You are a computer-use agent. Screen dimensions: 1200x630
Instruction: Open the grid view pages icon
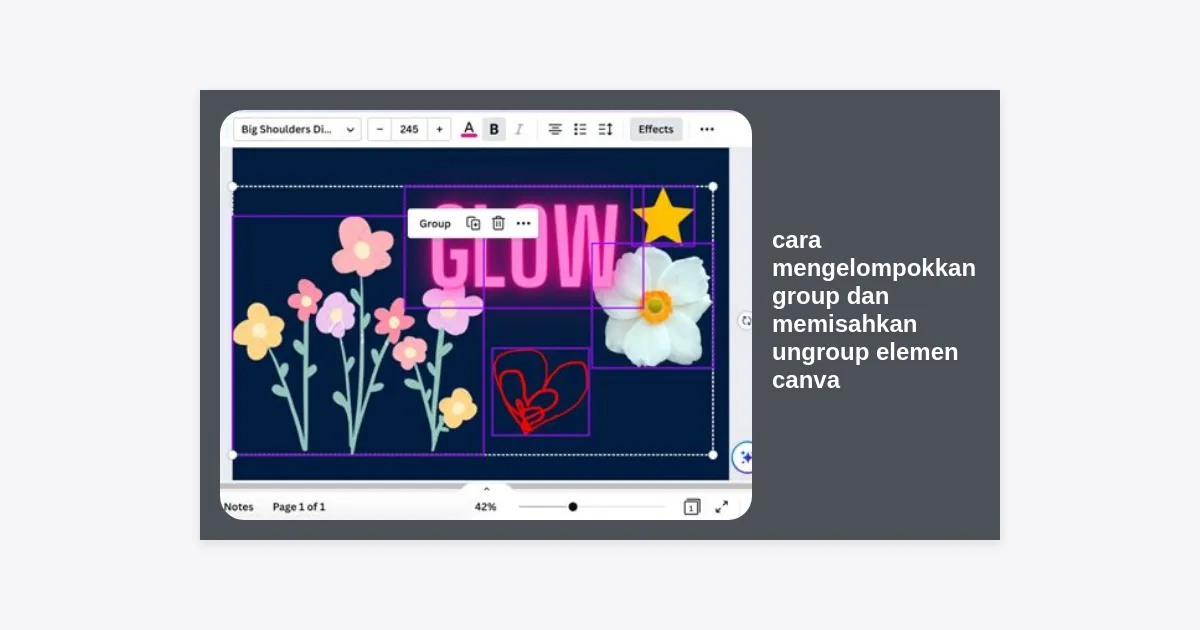tap(691, 507)
